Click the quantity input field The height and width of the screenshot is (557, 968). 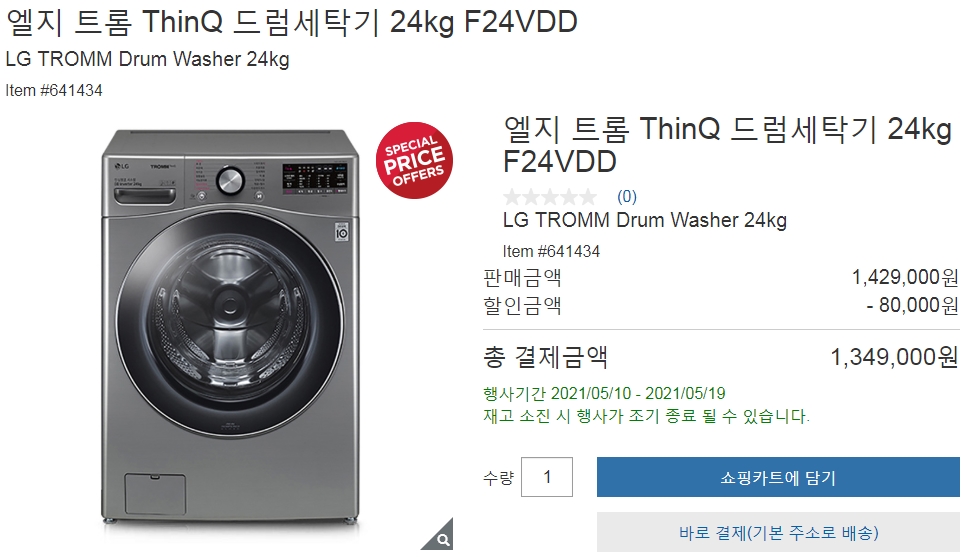[x=547, y=477]
